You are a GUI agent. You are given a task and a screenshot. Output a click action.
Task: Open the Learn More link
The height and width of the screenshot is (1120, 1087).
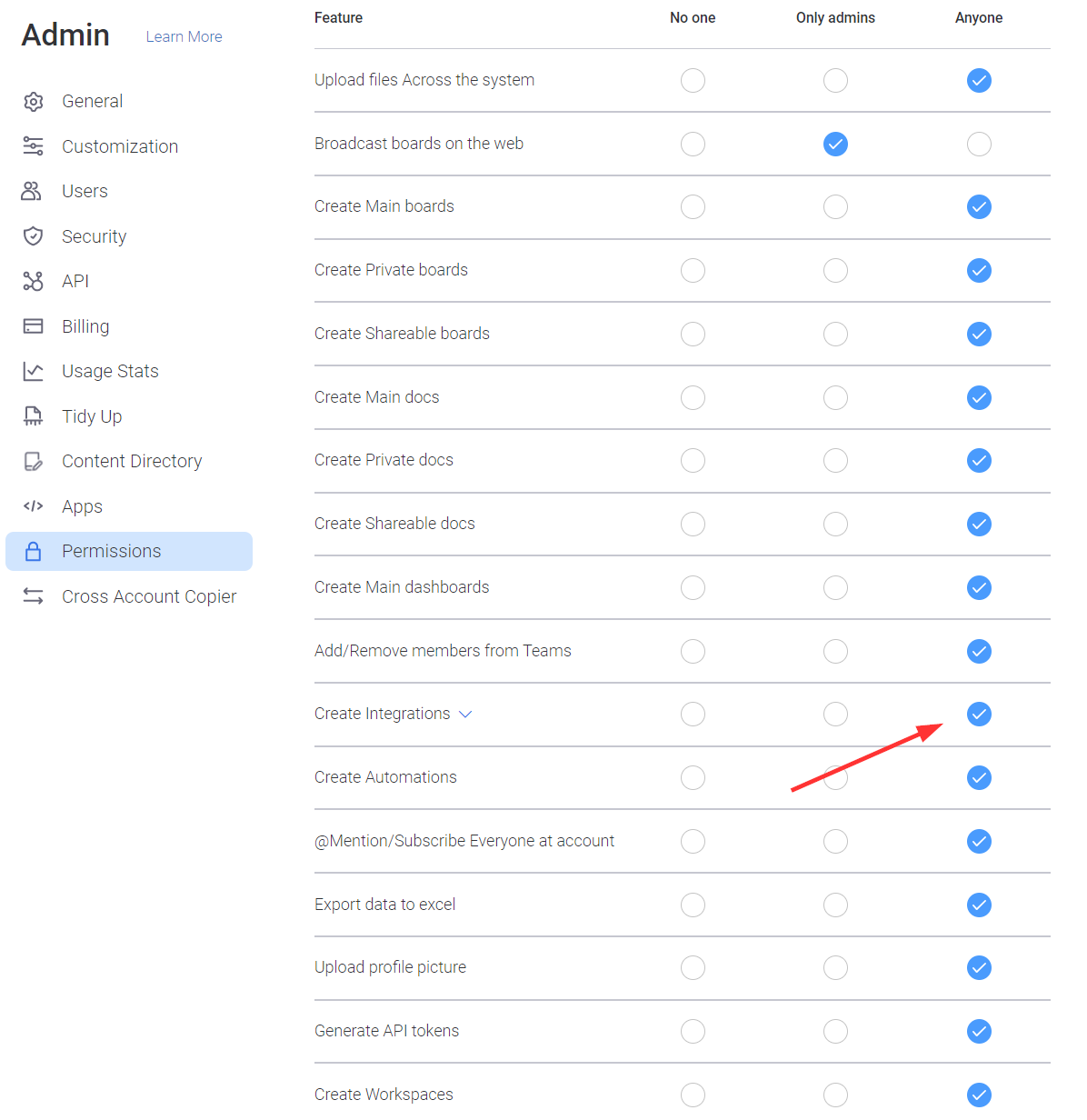(x=184, y=37)
